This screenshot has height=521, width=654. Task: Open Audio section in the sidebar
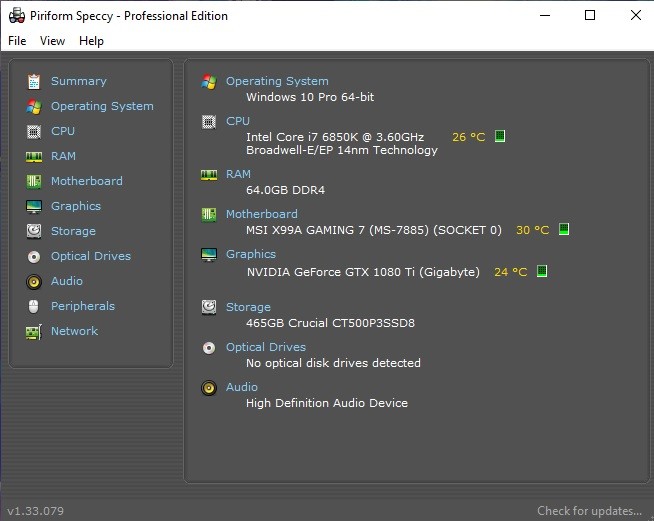[67, 281]
